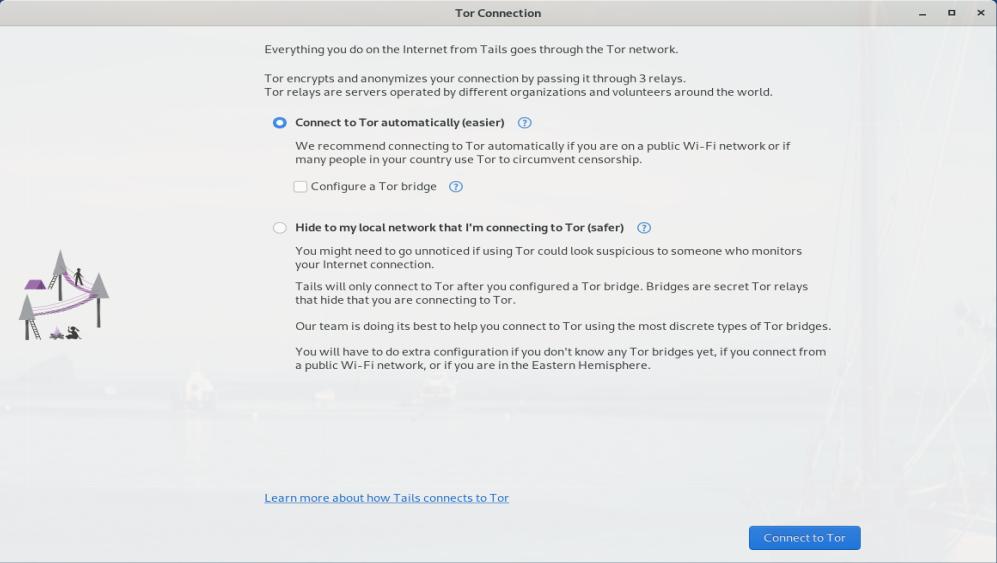Maximize the Tor Connection window

951,13
